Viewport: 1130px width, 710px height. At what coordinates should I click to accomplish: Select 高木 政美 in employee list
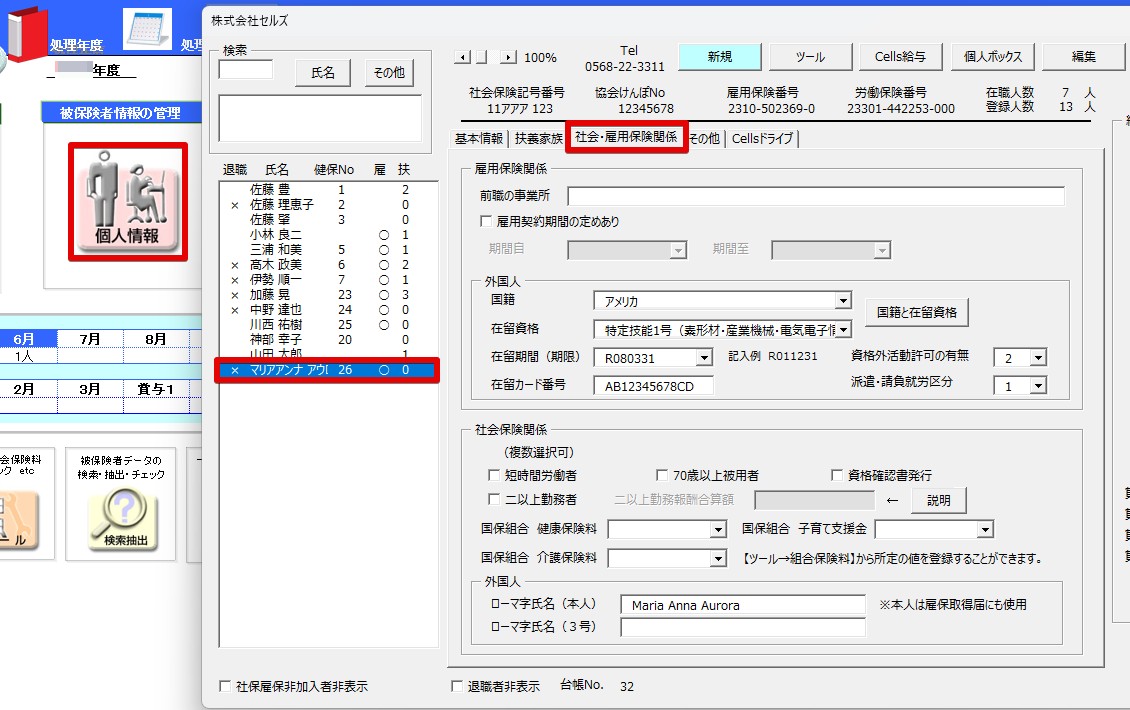pos(329,265)
